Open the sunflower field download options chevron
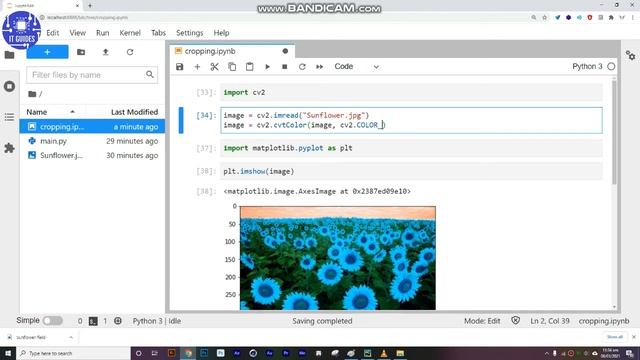 coord(71,337)
